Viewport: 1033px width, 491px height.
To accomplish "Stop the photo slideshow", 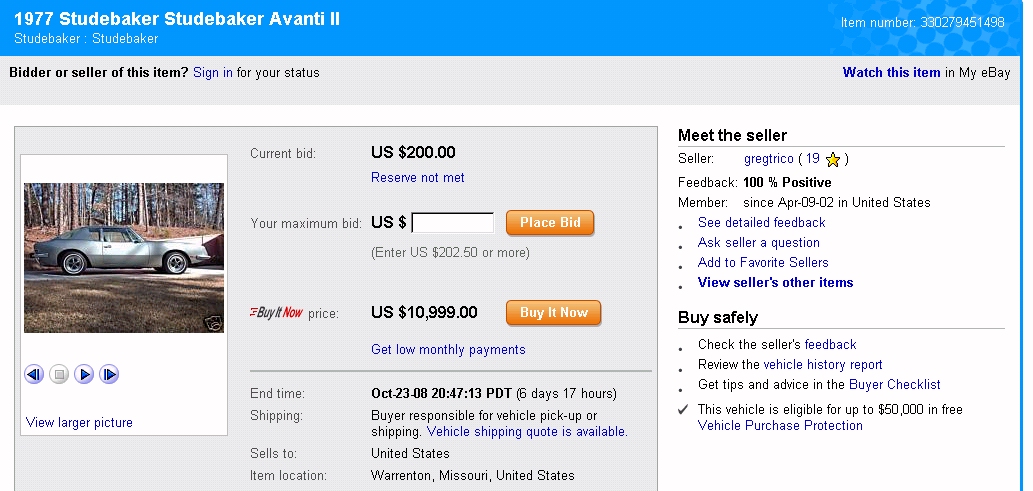I will pos(59,375).
